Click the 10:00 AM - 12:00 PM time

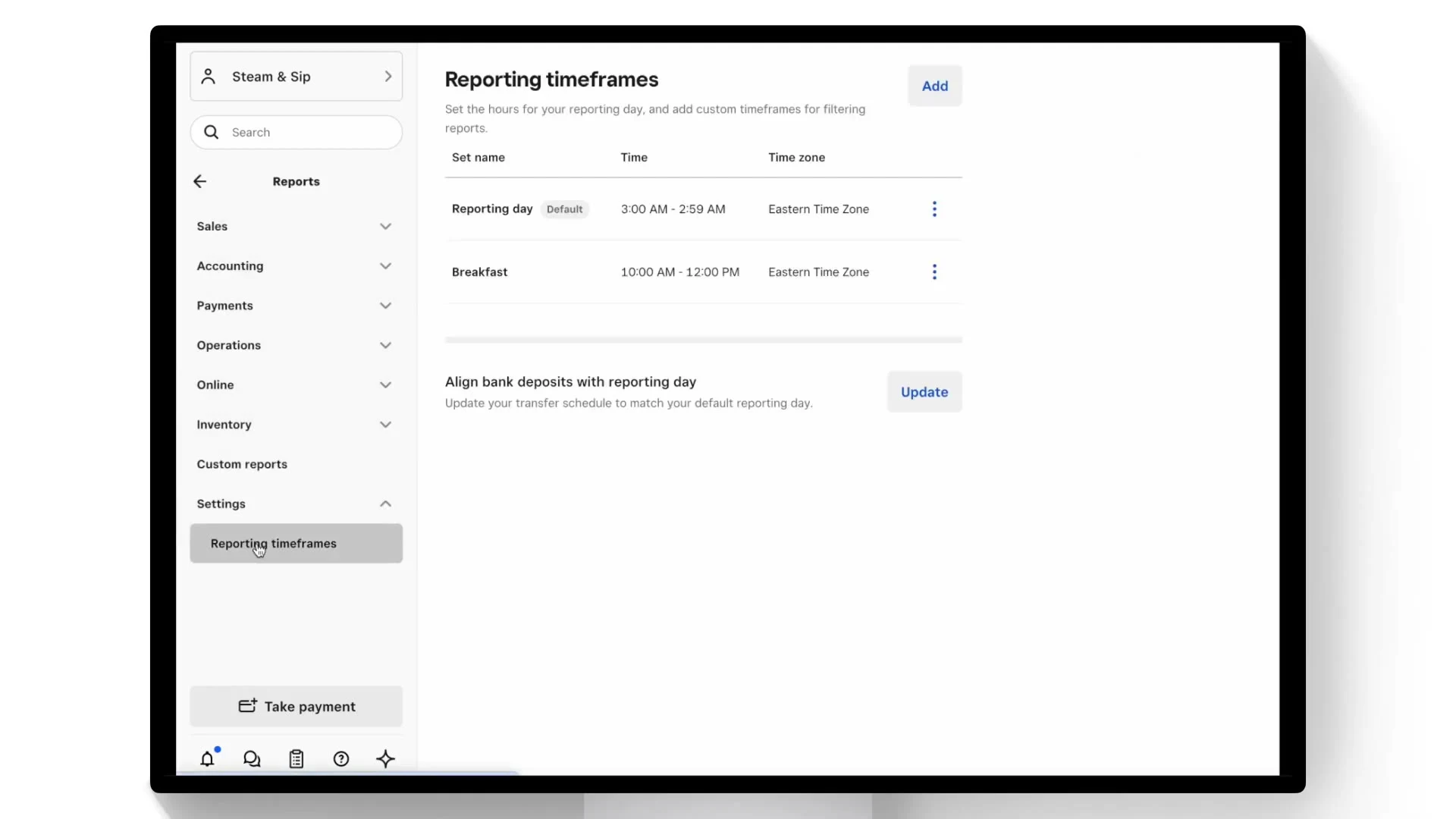680,271
